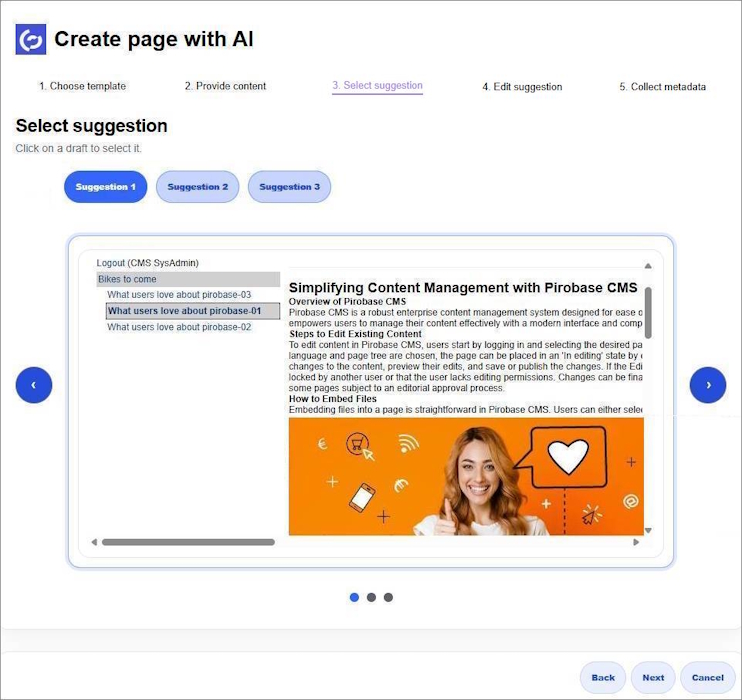Click the previous suggestion arrow button

tap(34, 385)
